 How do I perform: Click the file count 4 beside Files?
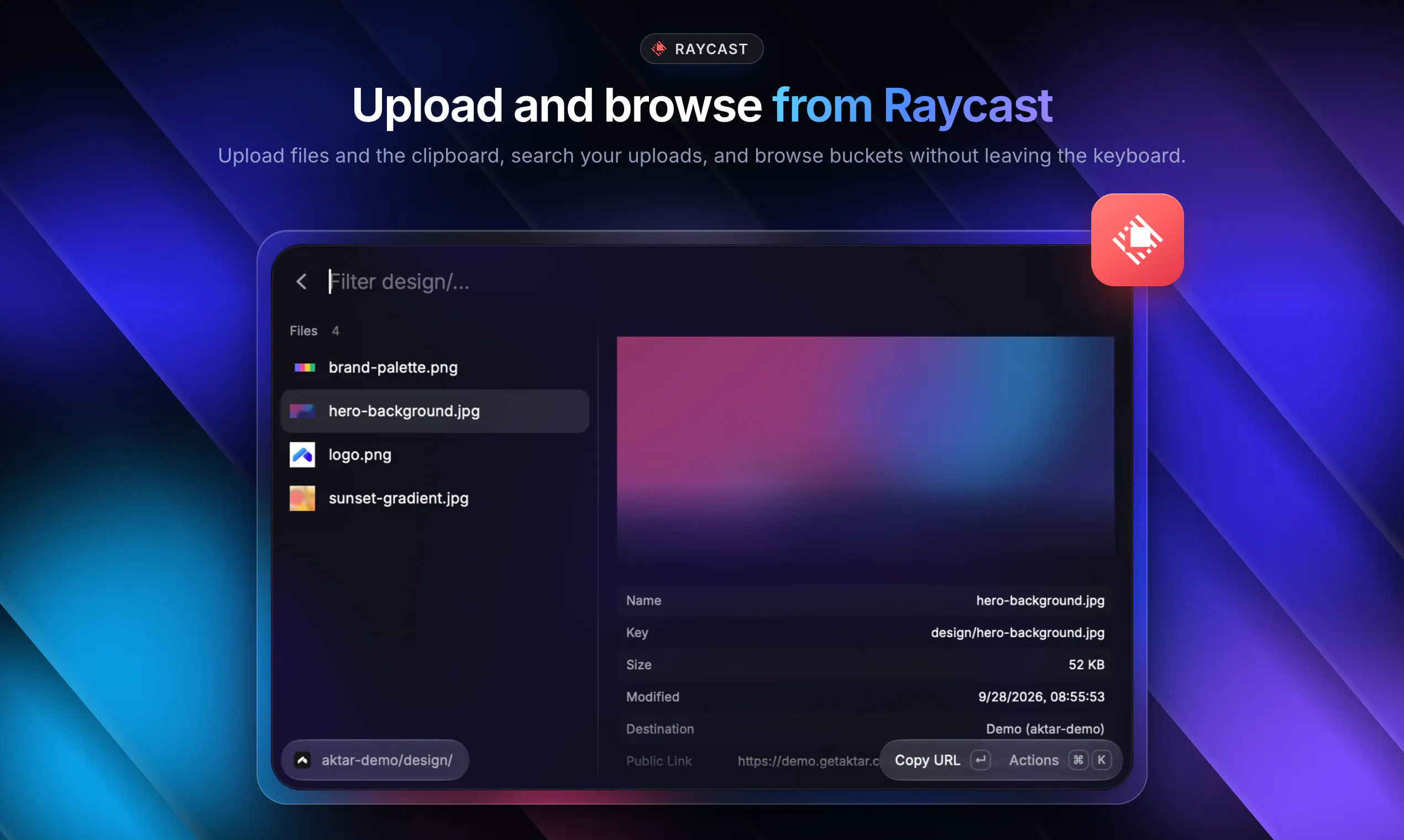pyautogui.click(x=335, y=330)
